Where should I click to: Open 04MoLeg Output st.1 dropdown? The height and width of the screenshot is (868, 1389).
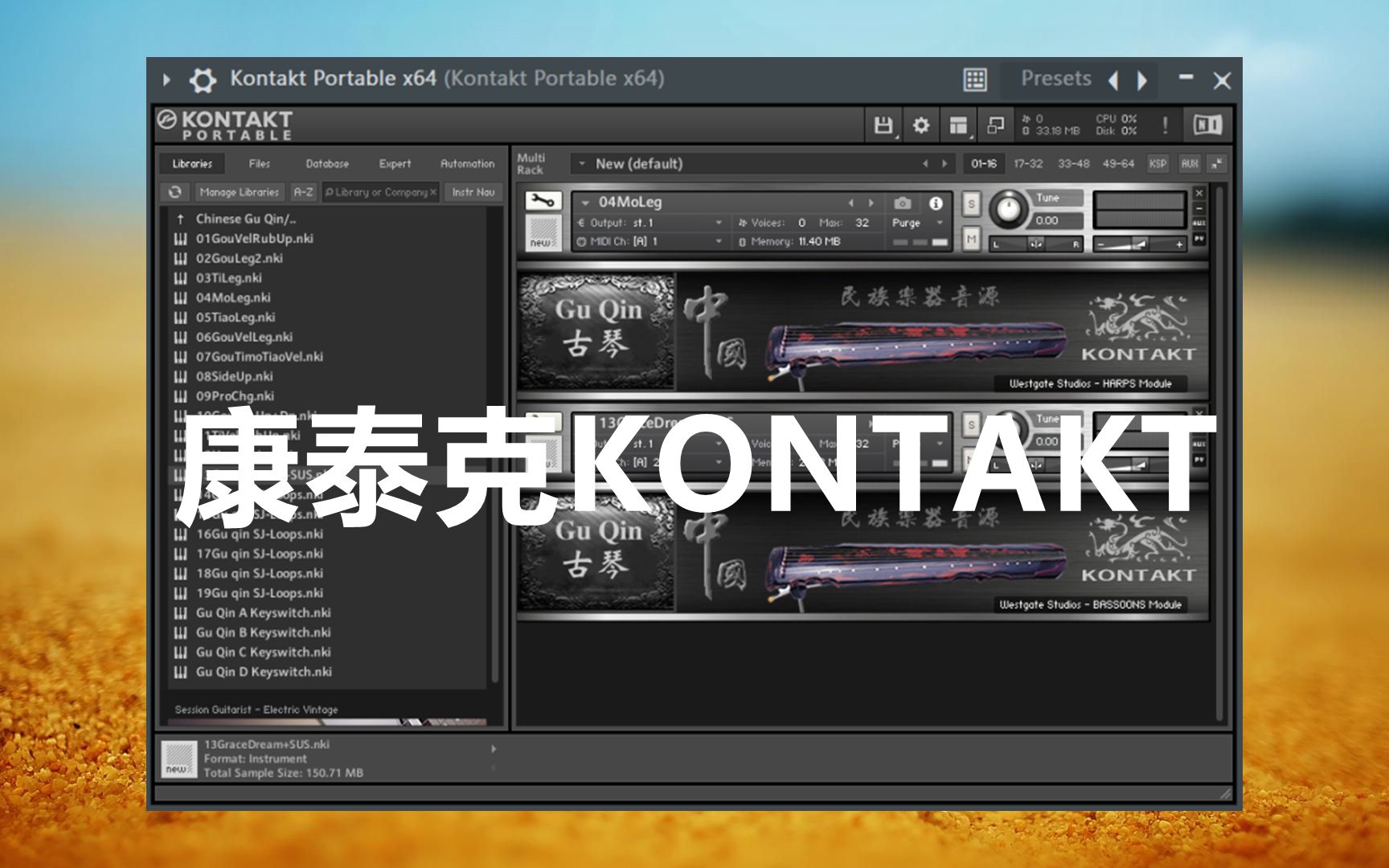(x=719, y=223)
